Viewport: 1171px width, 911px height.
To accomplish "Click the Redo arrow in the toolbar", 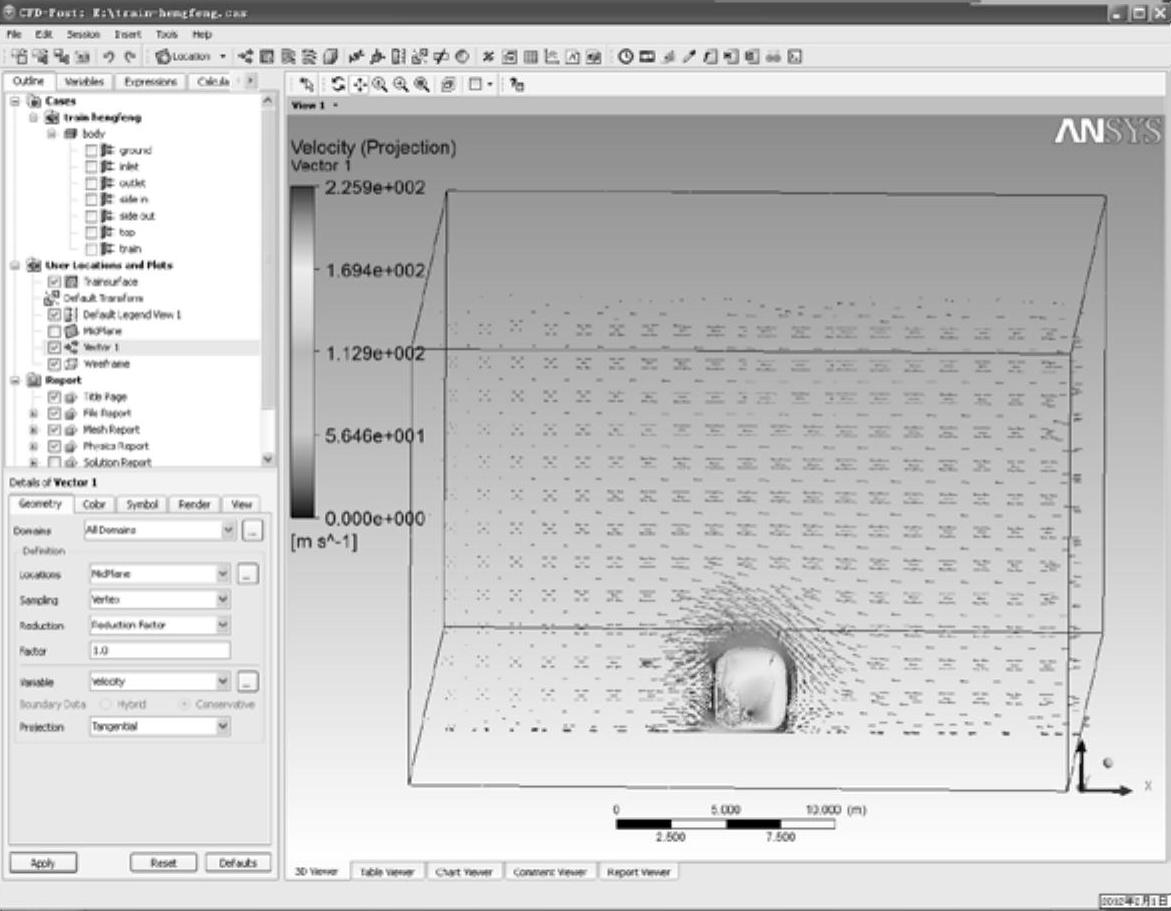I will (x=129, y=57).
